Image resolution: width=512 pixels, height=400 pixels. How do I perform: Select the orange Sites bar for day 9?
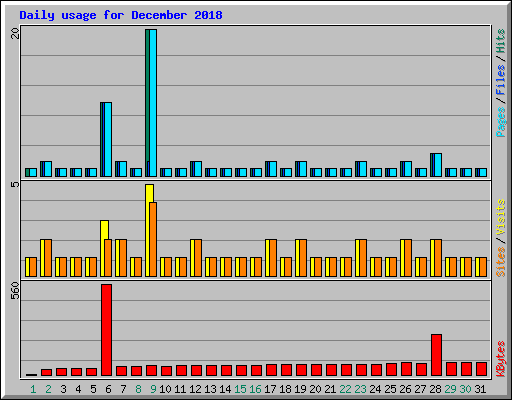pos(153,239)
